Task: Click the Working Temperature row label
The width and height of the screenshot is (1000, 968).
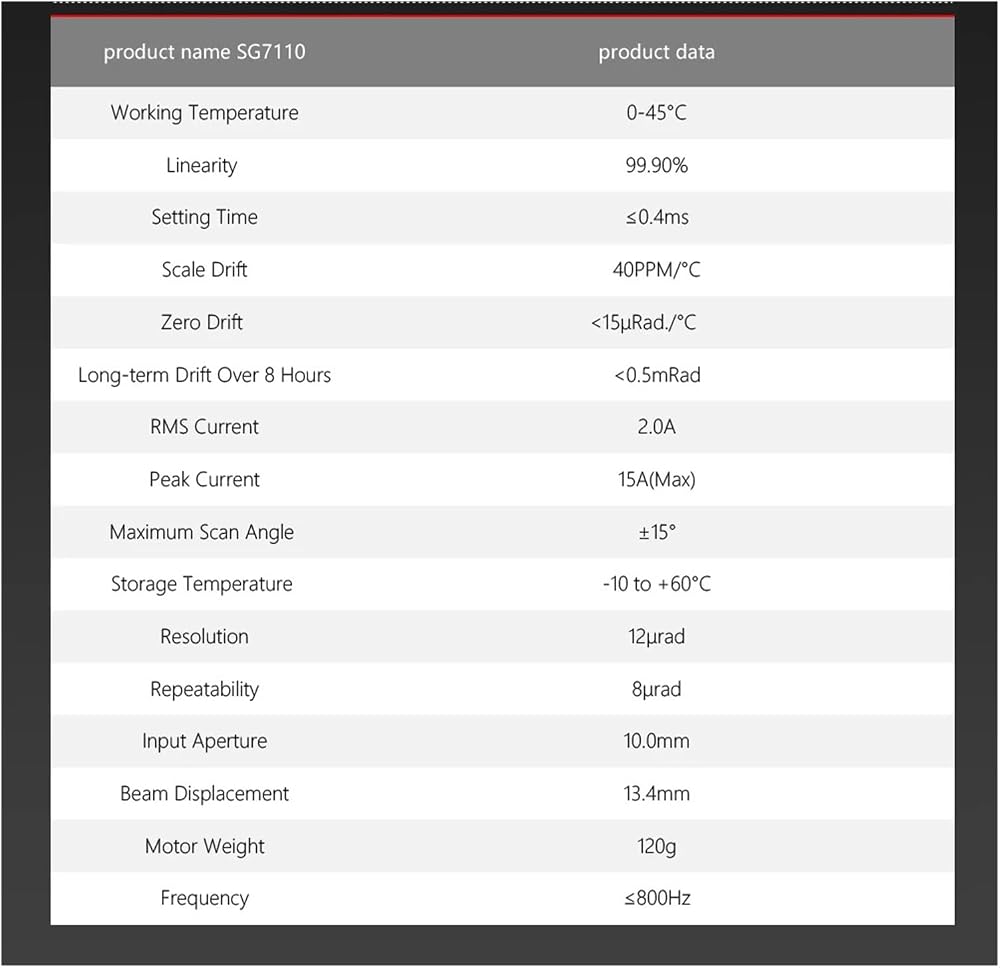Action: click(x=205, y=113)
